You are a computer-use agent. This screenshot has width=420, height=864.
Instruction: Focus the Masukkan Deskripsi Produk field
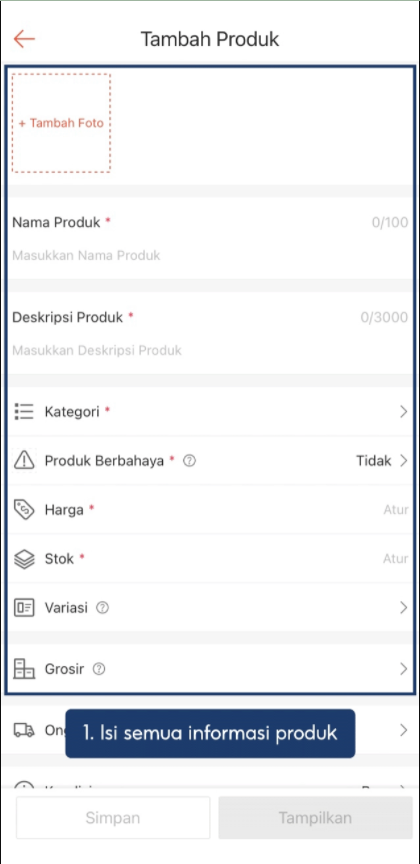pyautogui.click(x=210, y=350)
